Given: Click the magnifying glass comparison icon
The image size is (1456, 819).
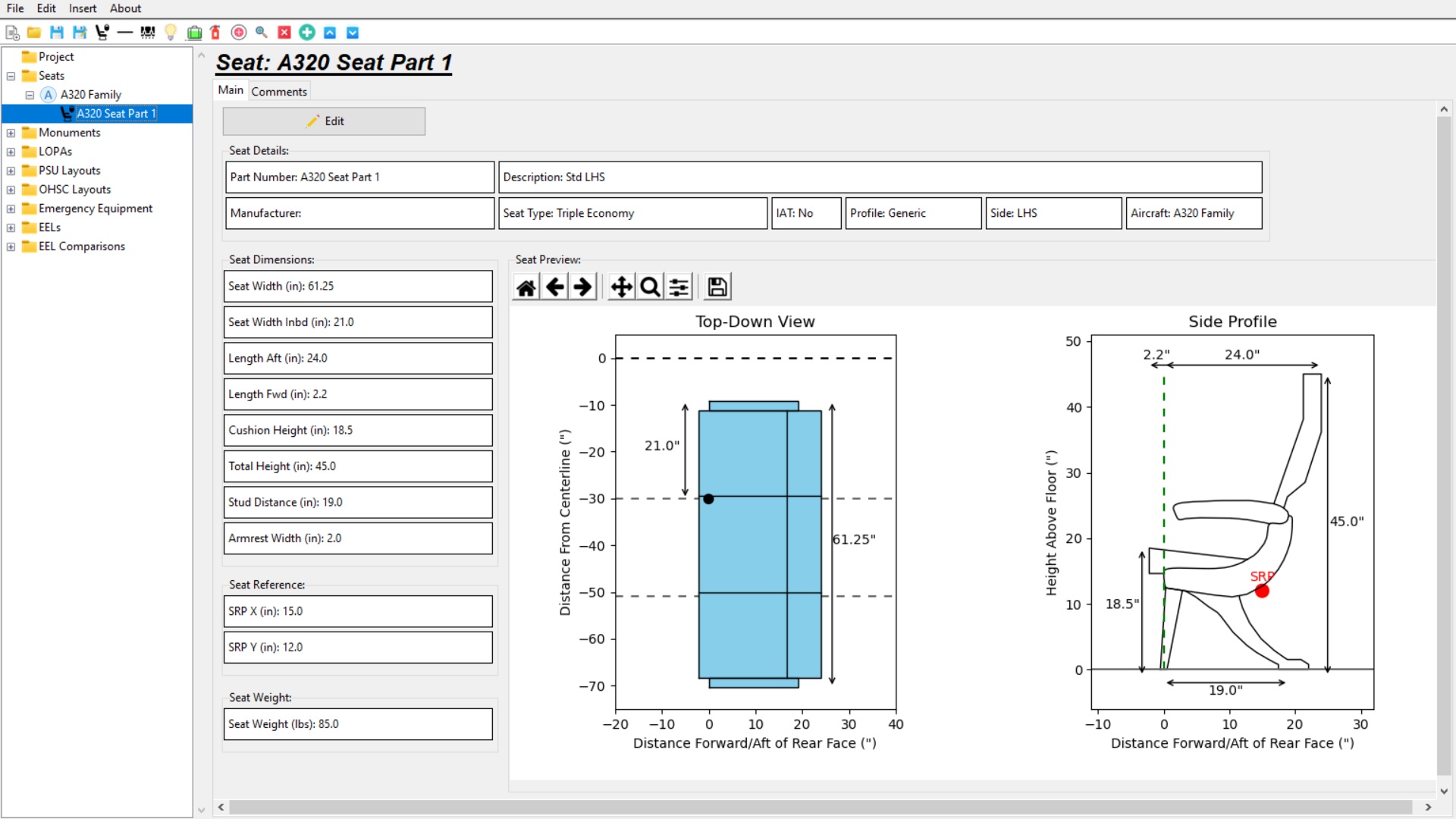Looking at the screenshot, I should coord(262,33).
